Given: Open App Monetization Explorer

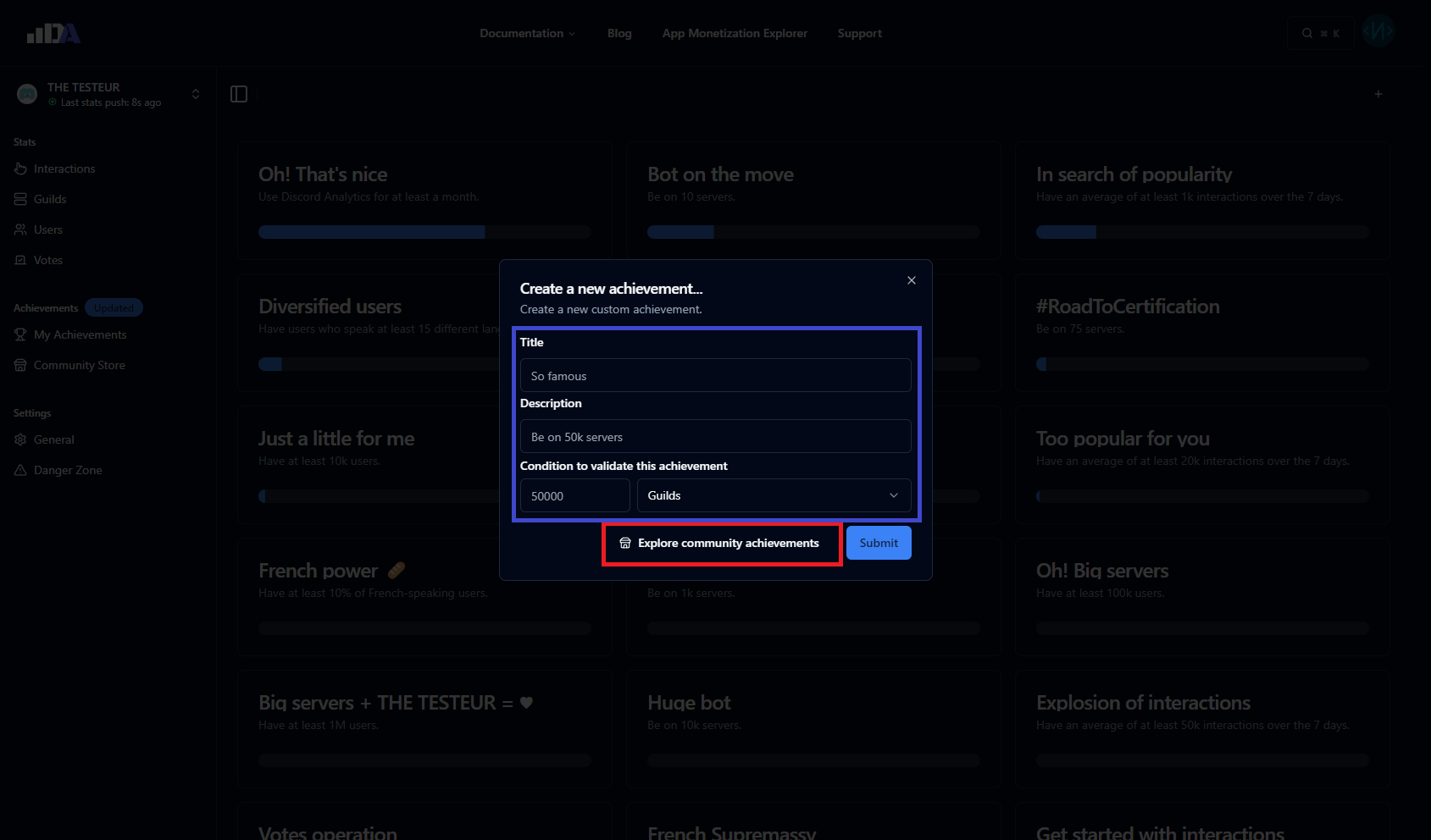Looking at the screenshot, I should pyautogui.click(x=735, y=33).
